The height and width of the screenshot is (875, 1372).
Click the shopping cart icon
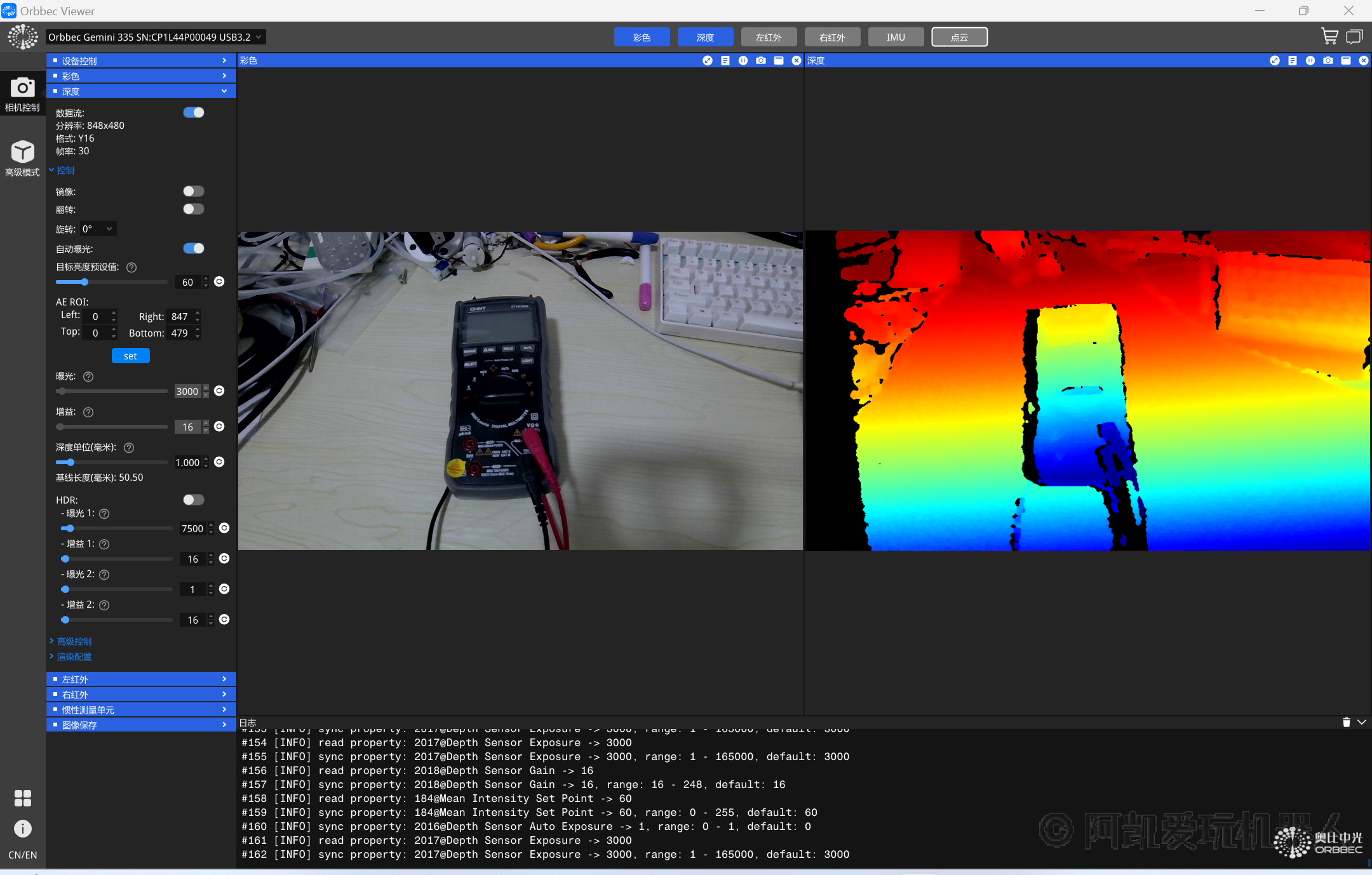click(1329, 37)
